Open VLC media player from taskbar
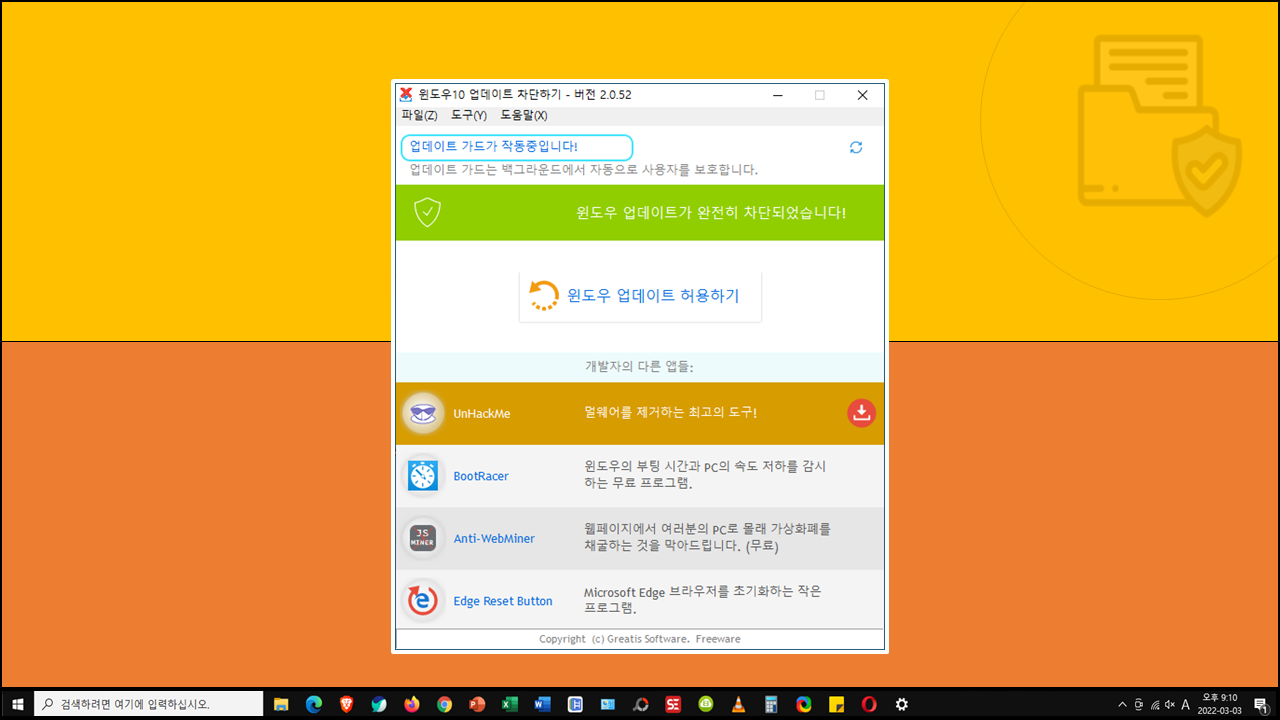This screenshot has width=1280, height=720. [x=739, y=704]
